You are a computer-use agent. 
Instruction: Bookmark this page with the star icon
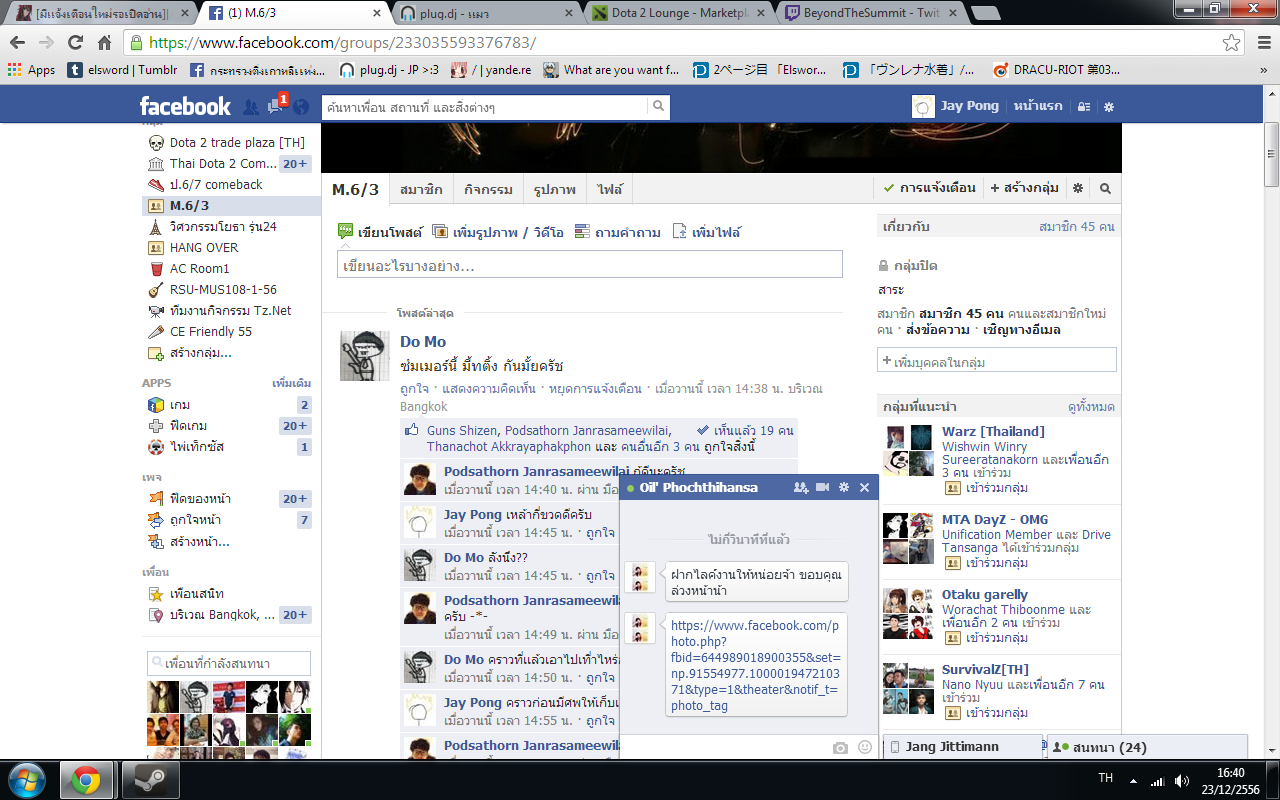point(1231,43)
